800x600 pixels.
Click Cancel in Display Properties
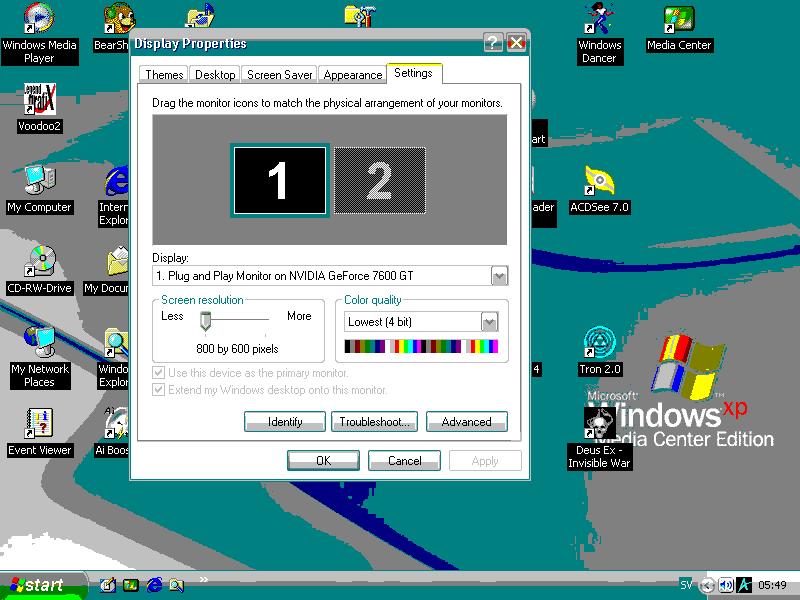point(405,460)
